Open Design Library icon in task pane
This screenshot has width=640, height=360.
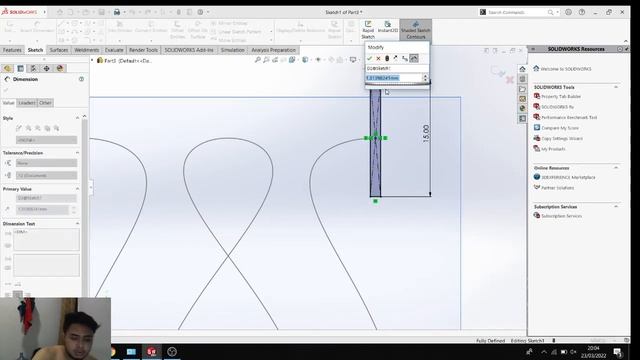[x=522, y=79]
